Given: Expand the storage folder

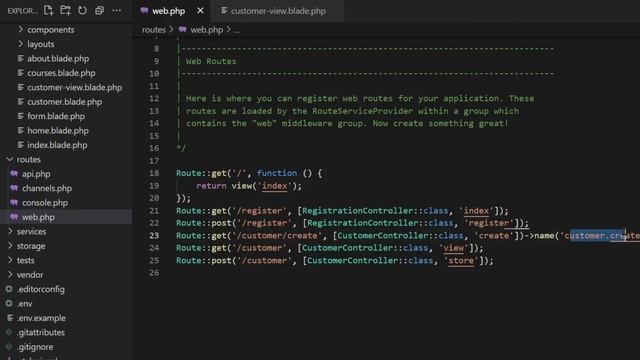Looking at the screenshot, I should [x=31, y=246].
